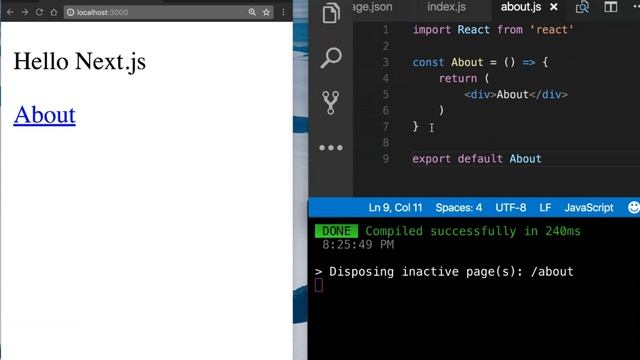Reload the localhost page
Screen dimensions: 640x360
pyautogui.click(x=39, y=12)
